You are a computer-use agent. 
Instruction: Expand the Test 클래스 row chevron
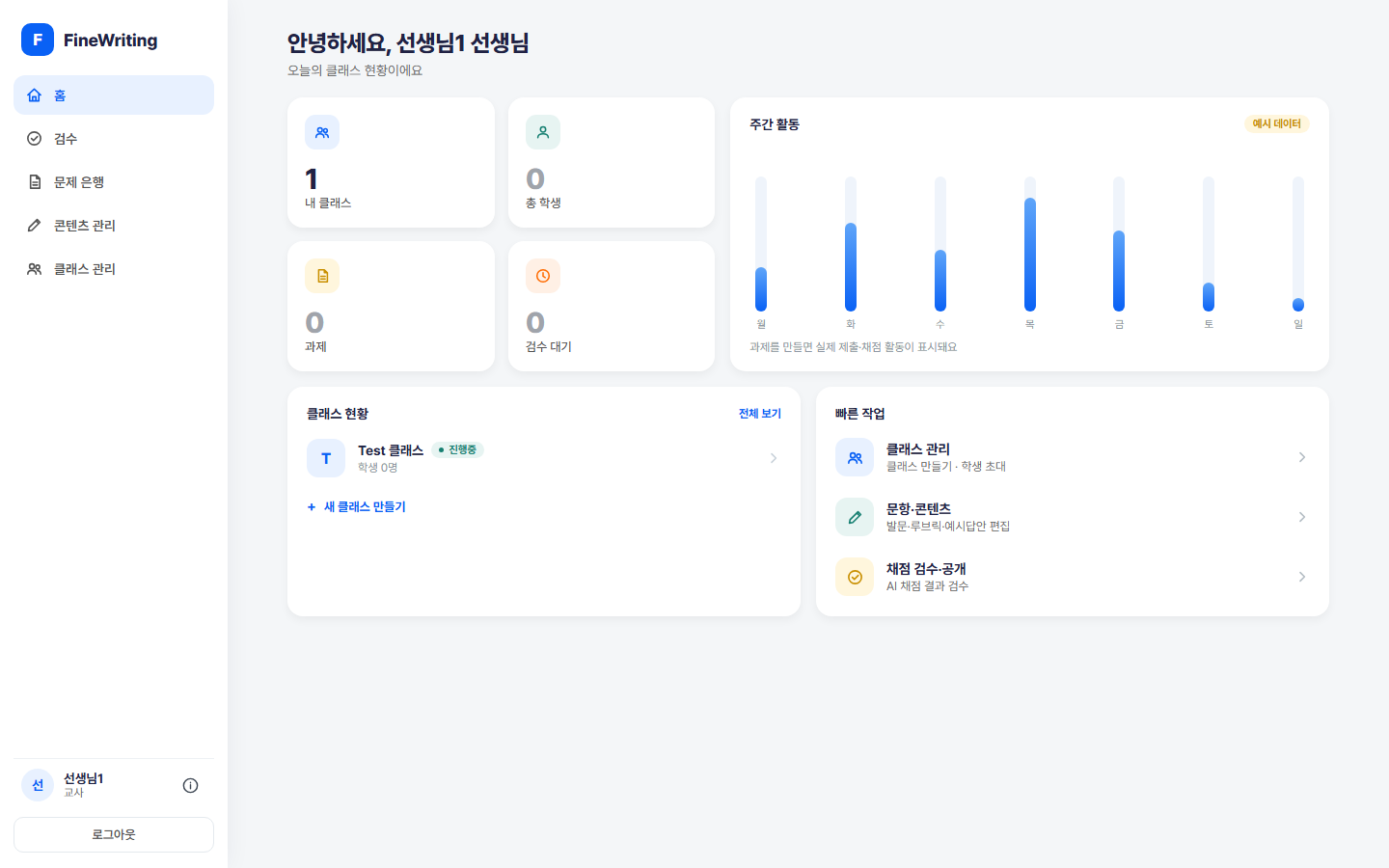pos(774,458)
